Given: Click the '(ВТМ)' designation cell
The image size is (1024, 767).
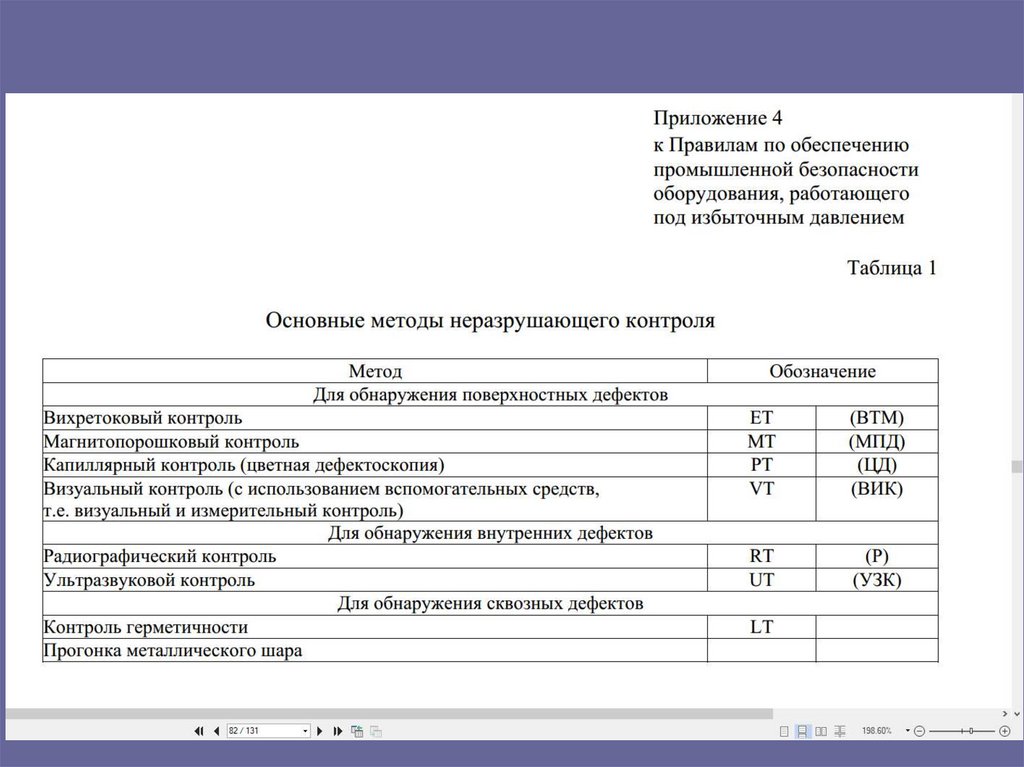Looking at the screenshot, I should [877, 417].
